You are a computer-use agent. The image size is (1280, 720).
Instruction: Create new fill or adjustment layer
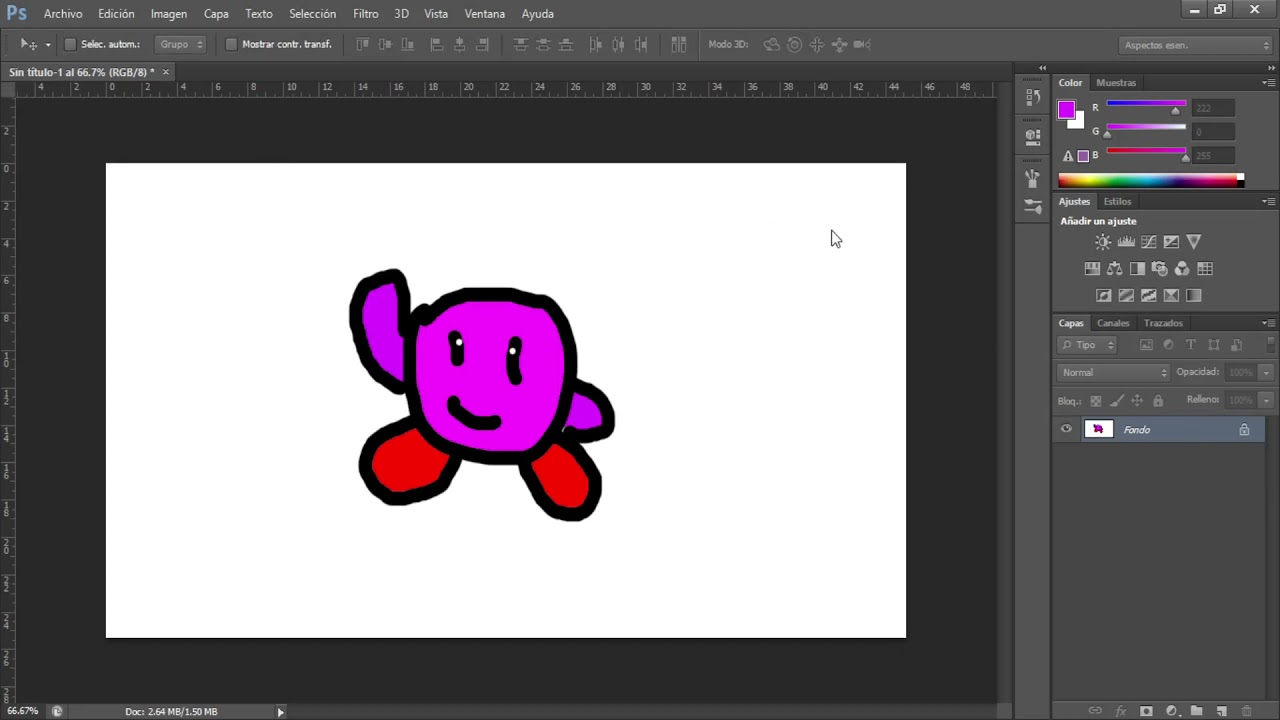(x=1171, y=711)
